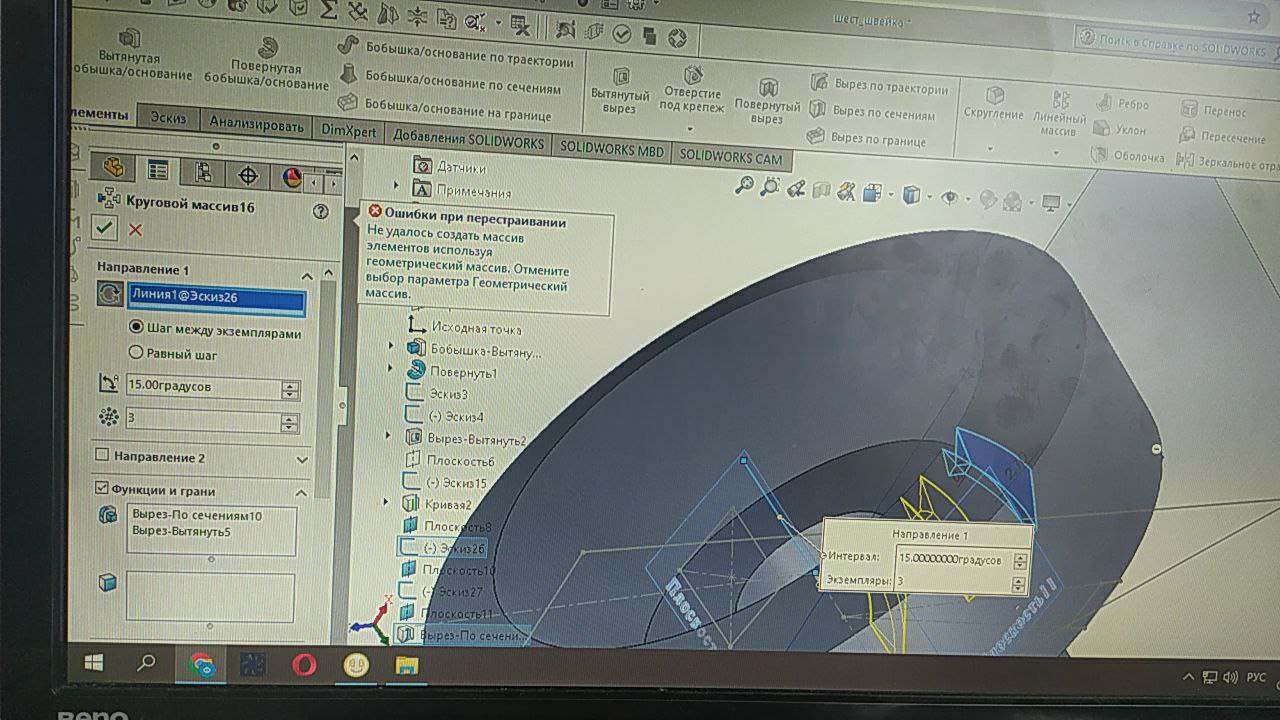Image resolution: width=1280 pixels, height=720 pixels.
Task: Click the Повернутый вырез tool
Action: (x=767, y=100)
